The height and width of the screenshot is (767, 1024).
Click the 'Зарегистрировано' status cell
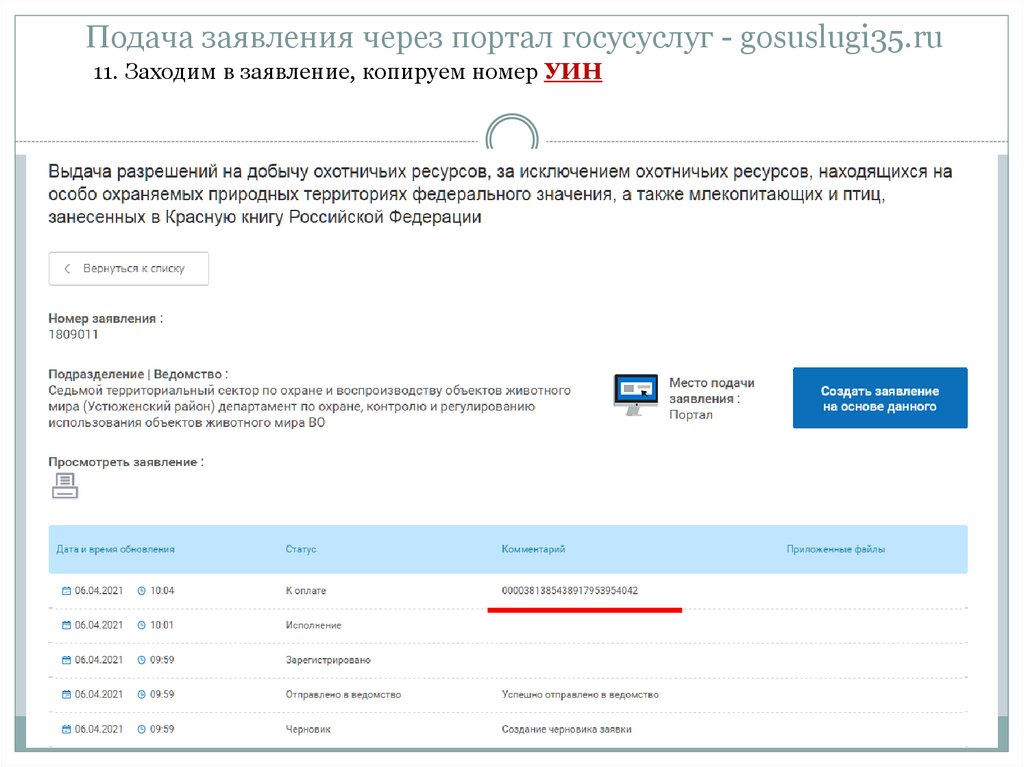(x=328, y=660)
